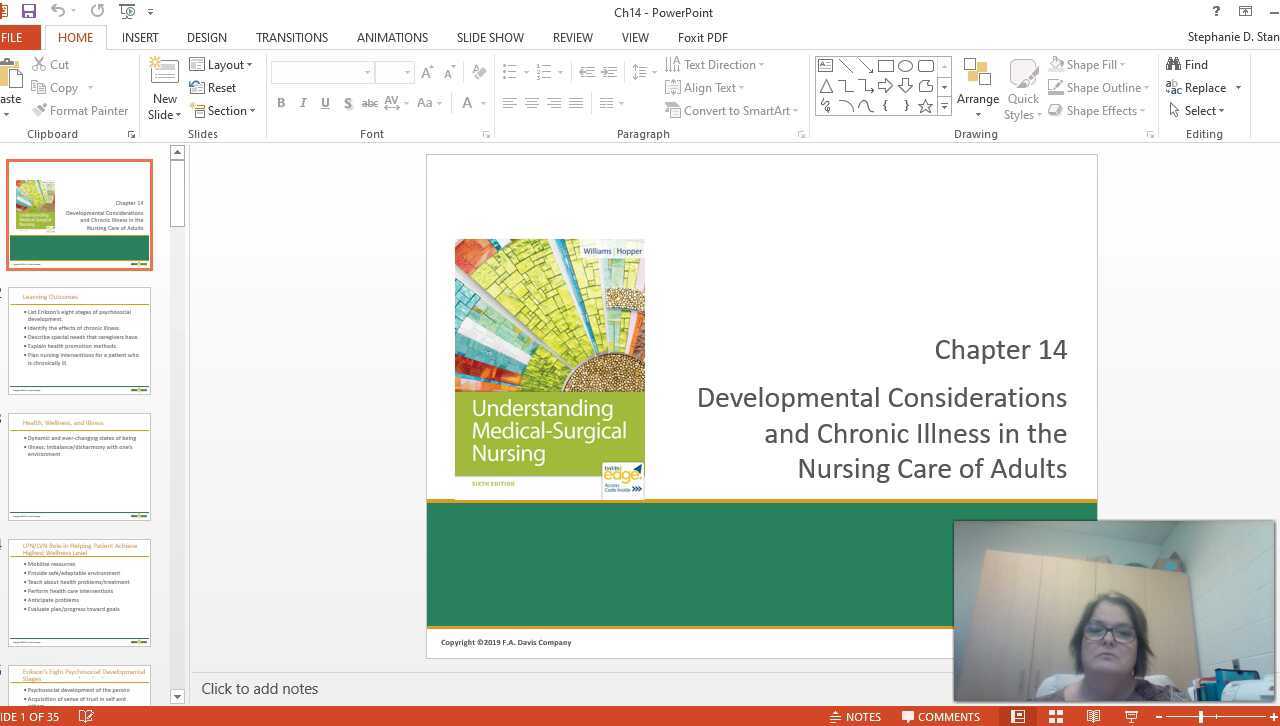The image size is (1280, 726).
Task: Click the Reset slide button
Action: [x=213, y=88]
